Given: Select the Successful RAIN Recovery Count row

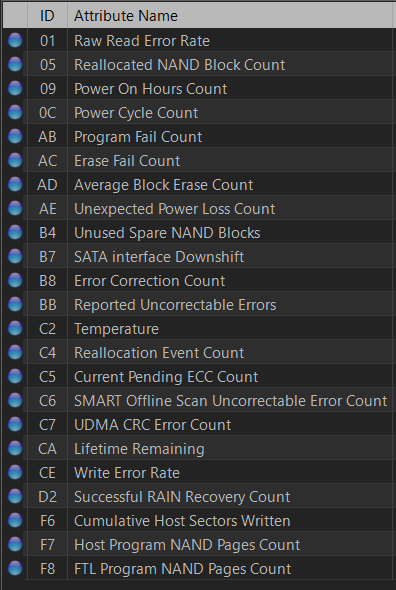Looking at the screenshot, I should (x=198, y=496).
